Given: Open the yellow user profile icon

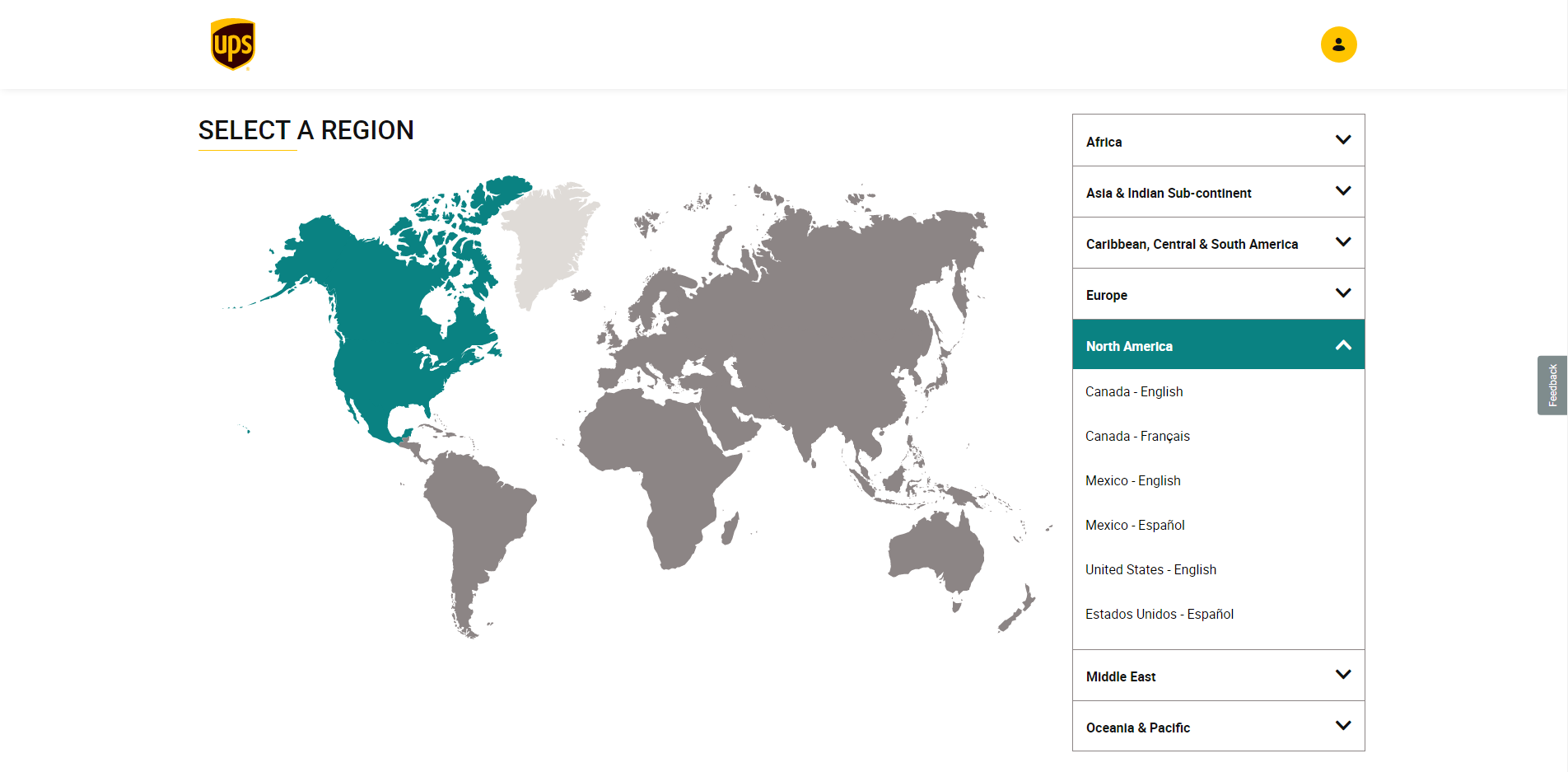Looking at the screenshot, I should (x=1338, y=44).
